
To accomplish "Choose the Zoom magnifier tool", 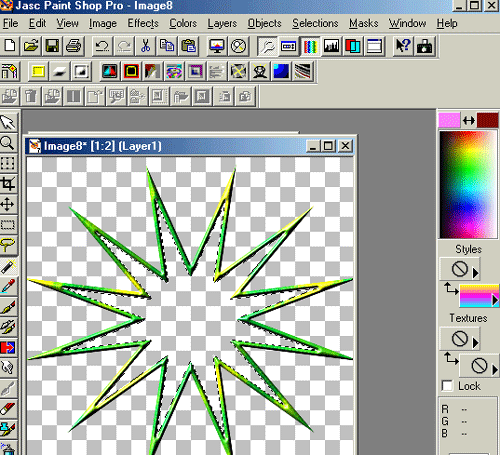I will 8,143.
